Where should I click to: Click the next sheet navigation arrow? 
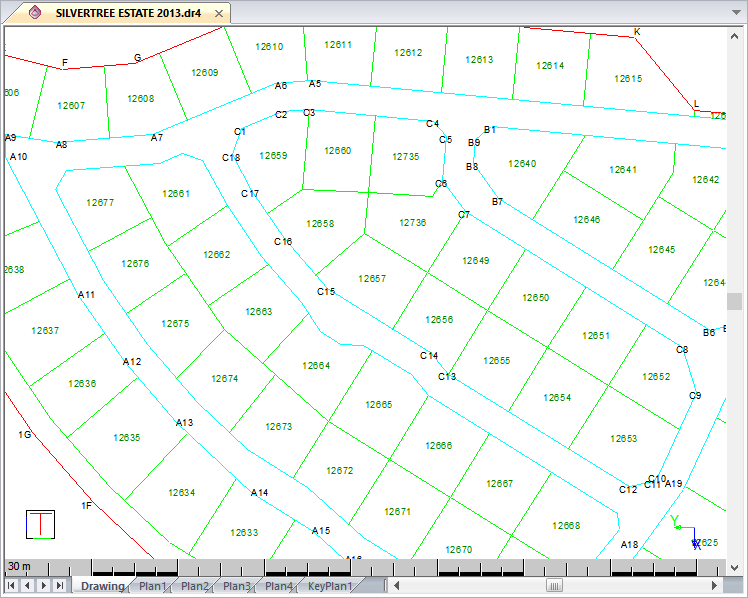(x=44, y=585)
